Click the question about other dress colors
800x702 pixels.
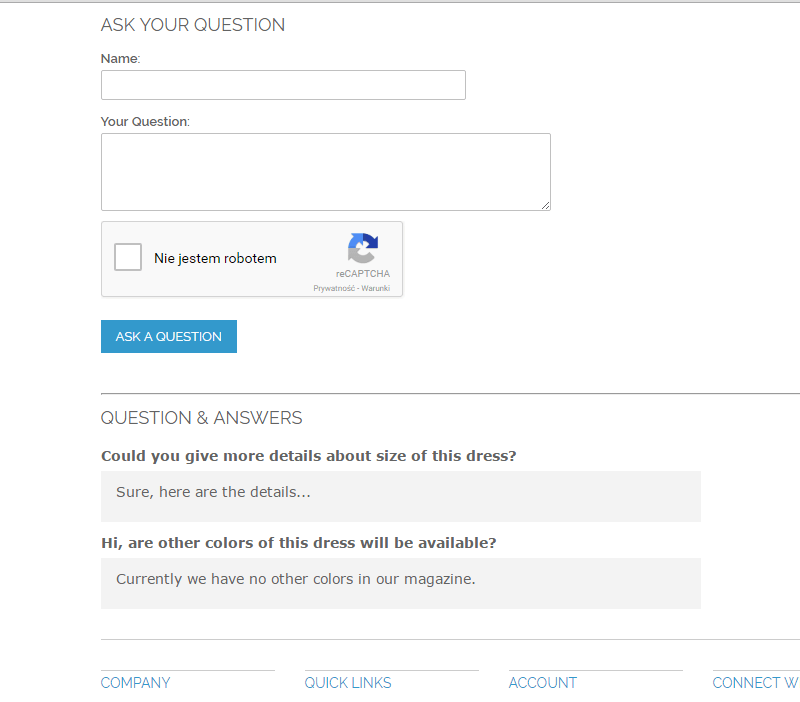coord(298,543)
